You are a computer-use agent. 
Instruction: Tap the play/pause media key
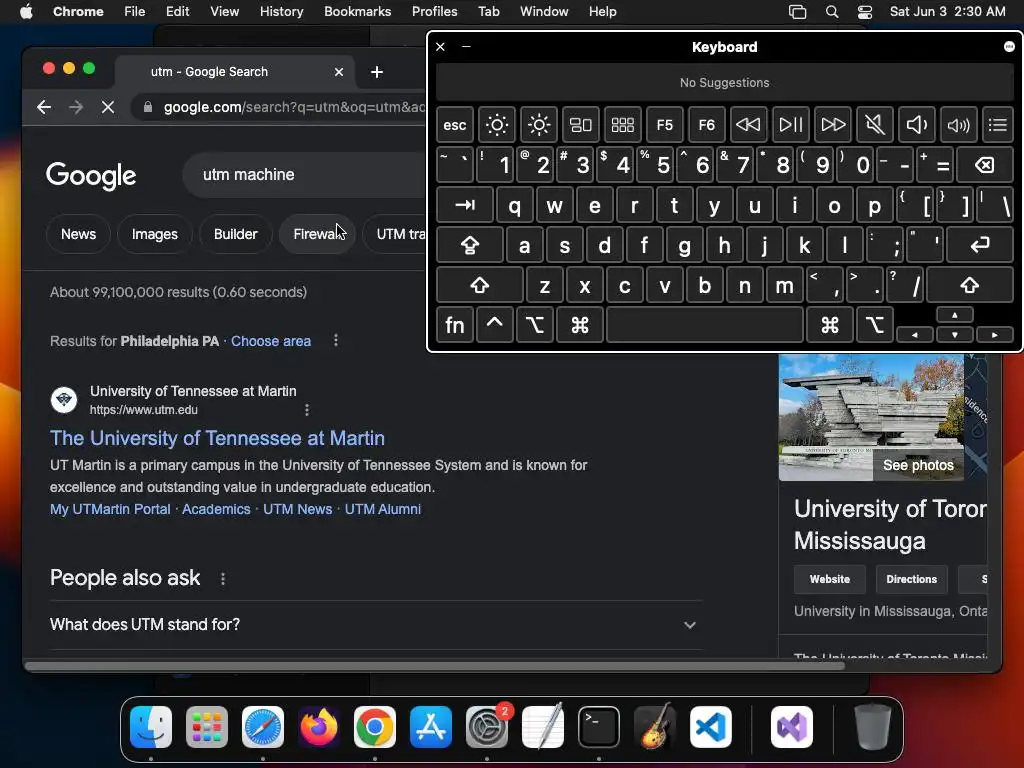tap(790, 125)
